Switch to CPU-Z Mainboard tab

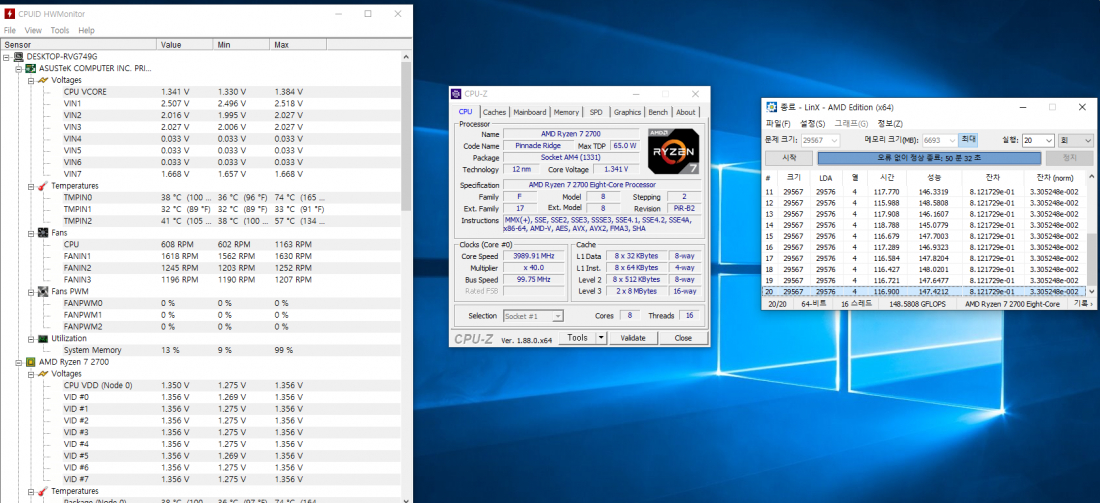pyautogui.click(x=530, y=112)
